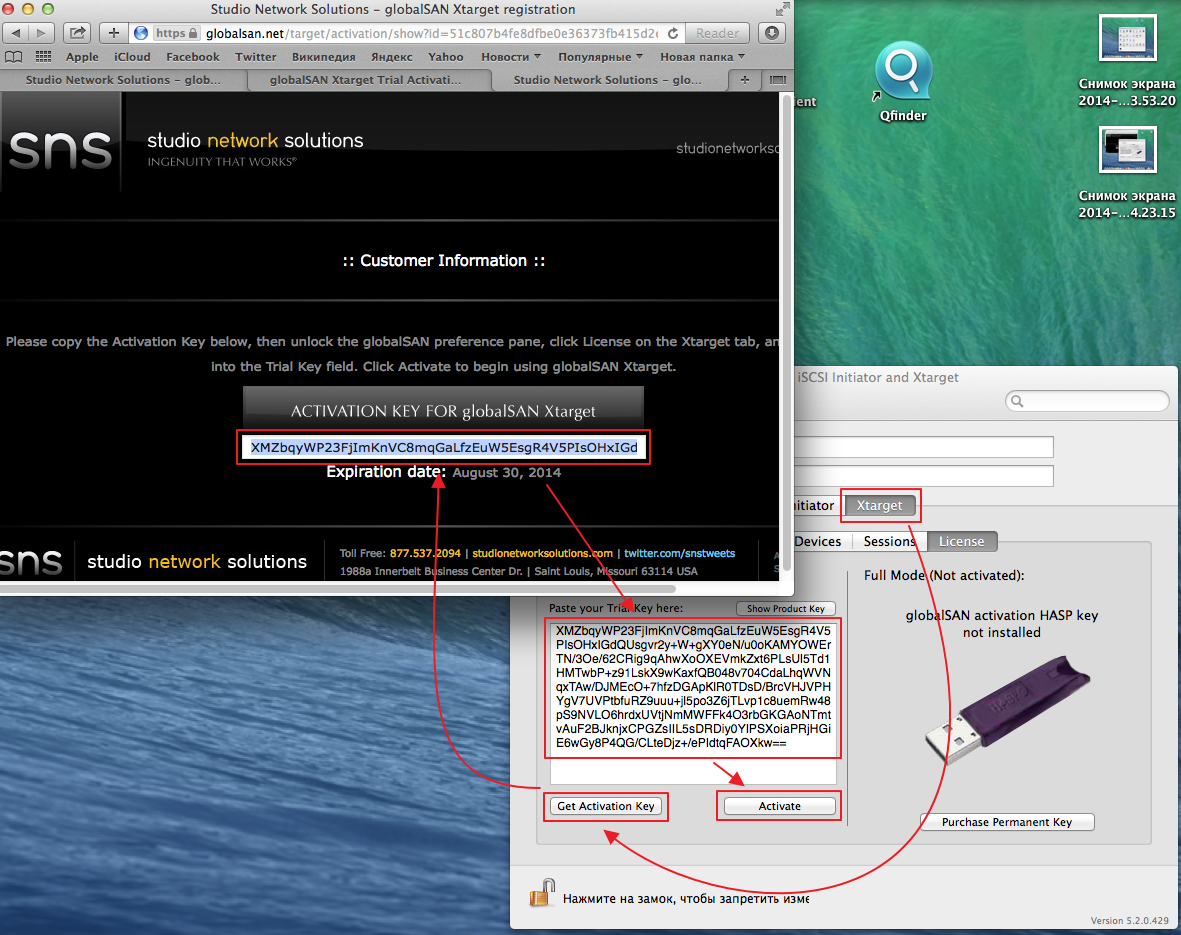Show Top Sites grid icon

[44, 57]
